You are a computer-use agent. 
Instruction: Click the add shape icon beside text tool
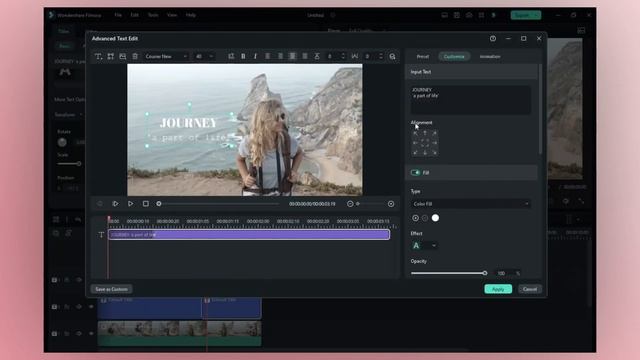111,56
